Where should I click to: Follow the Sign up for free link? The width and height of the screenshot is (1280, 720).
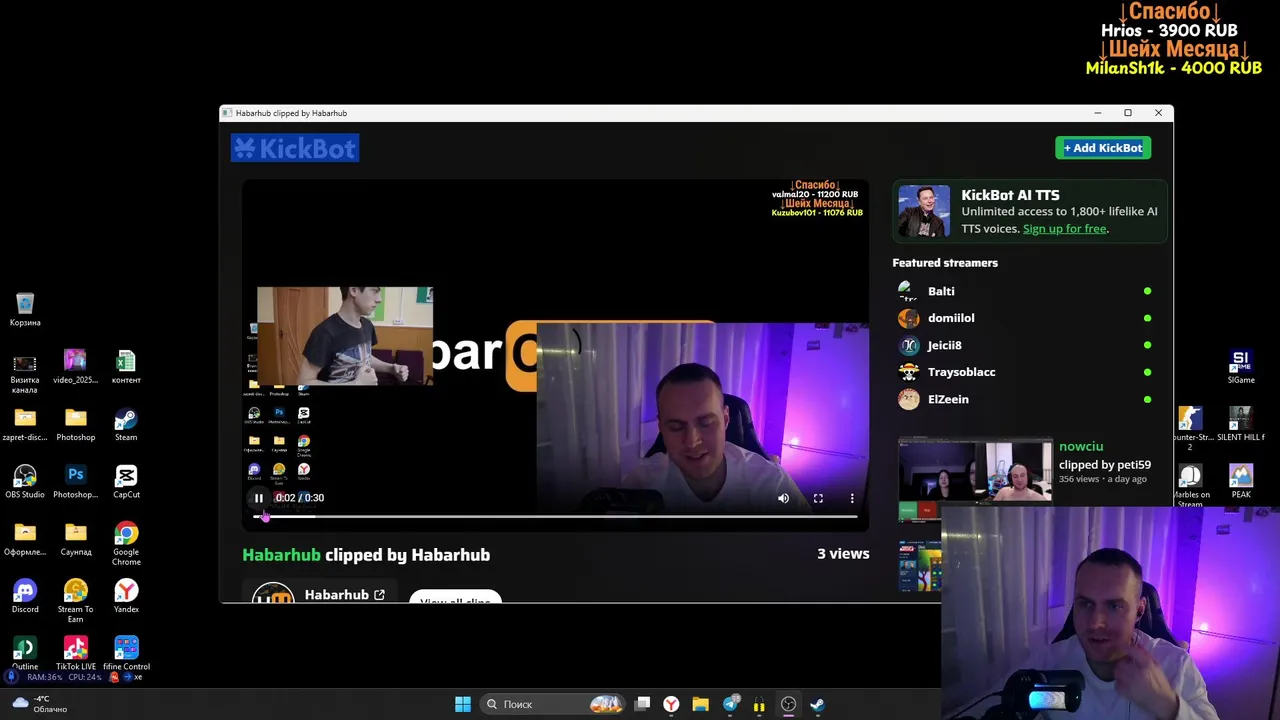coord(1064,229)
